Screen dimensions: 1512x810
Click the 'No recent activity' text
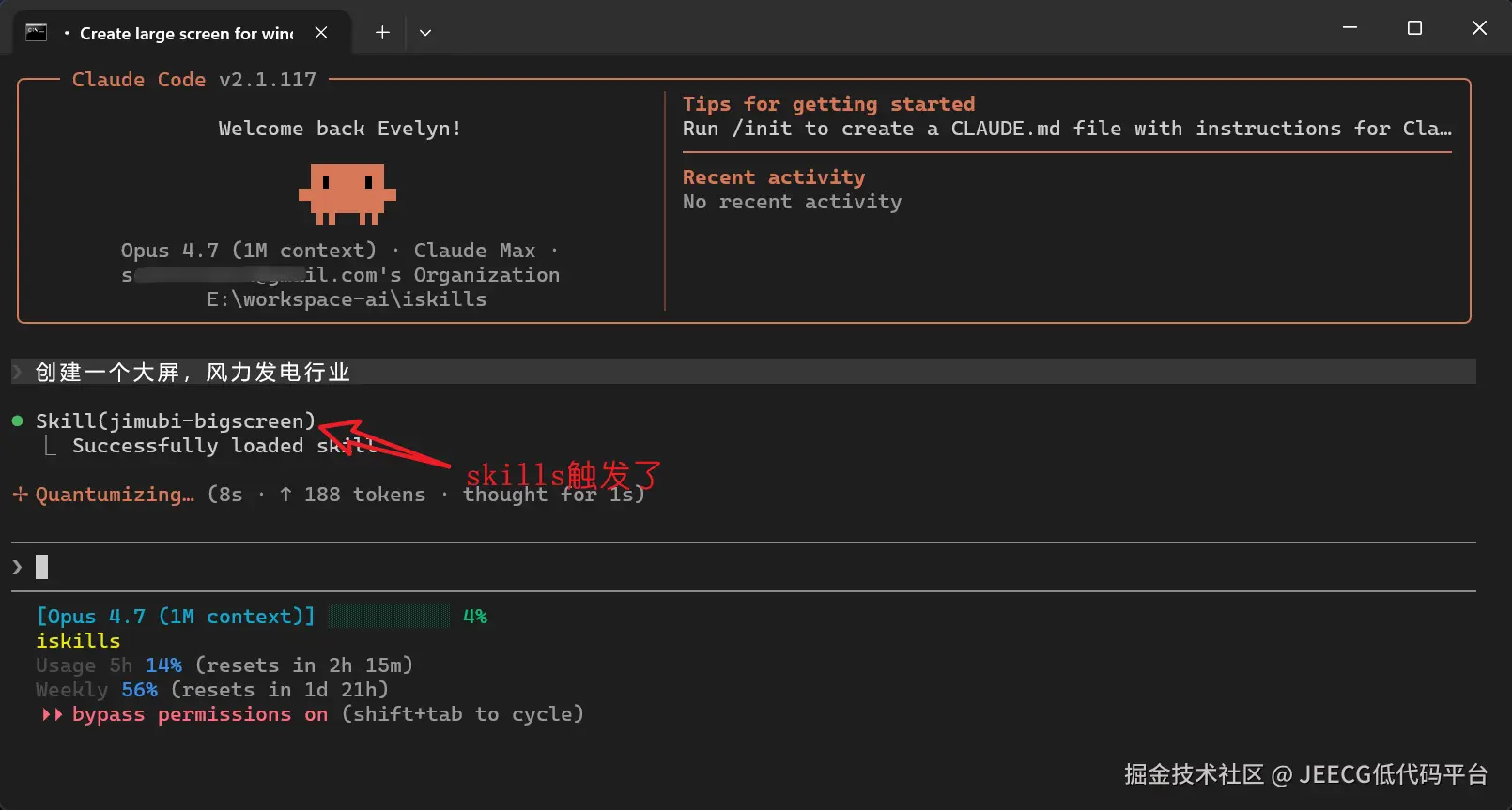(792, 202)
